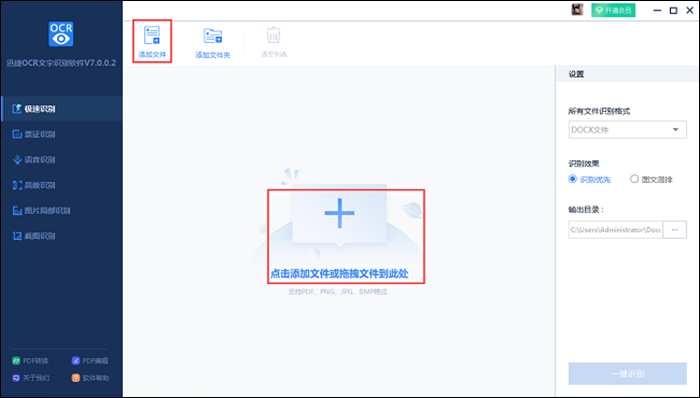Screen dimensions: 700x398
Task: Click the big plus sign to add files
Action: coord(339,213)
